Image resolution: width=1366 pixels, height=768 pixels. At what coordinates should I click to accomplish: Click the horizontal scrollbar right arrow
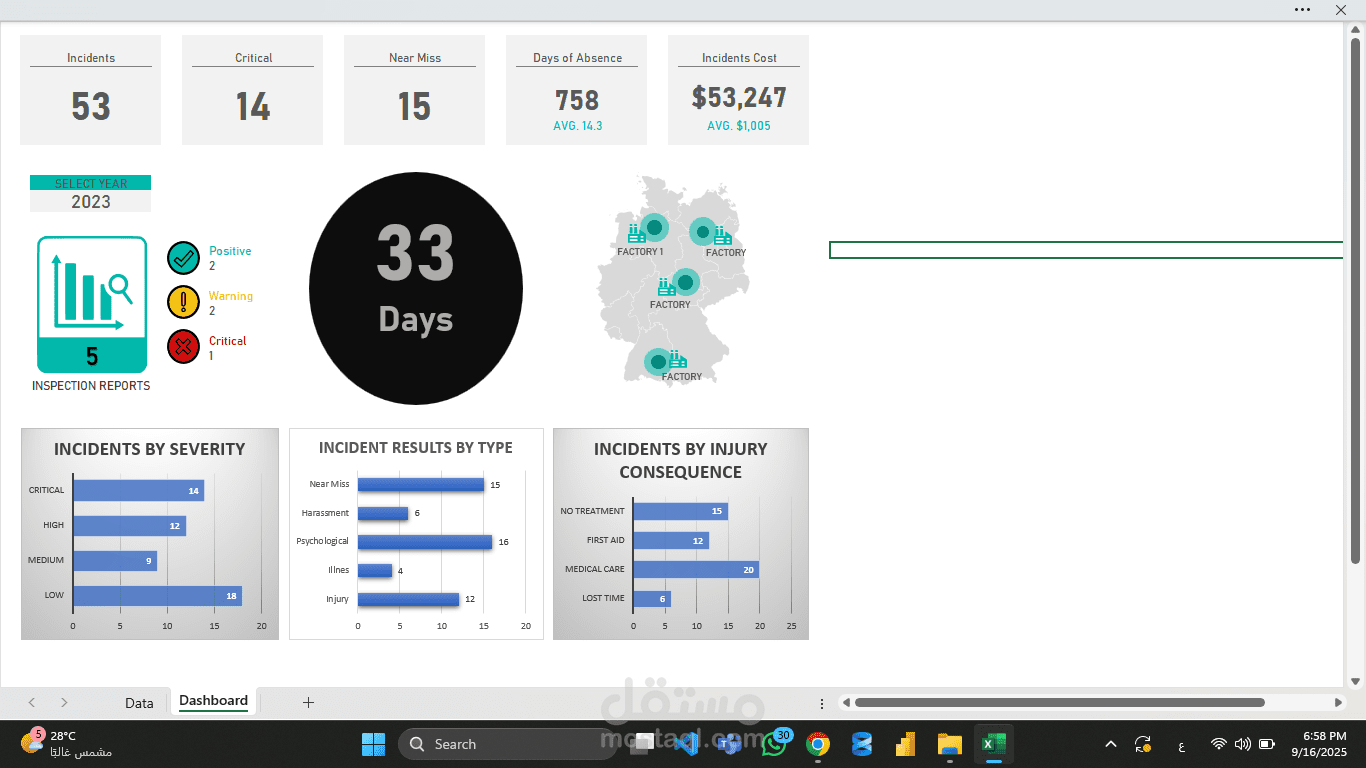click(x=1339, y=703)
